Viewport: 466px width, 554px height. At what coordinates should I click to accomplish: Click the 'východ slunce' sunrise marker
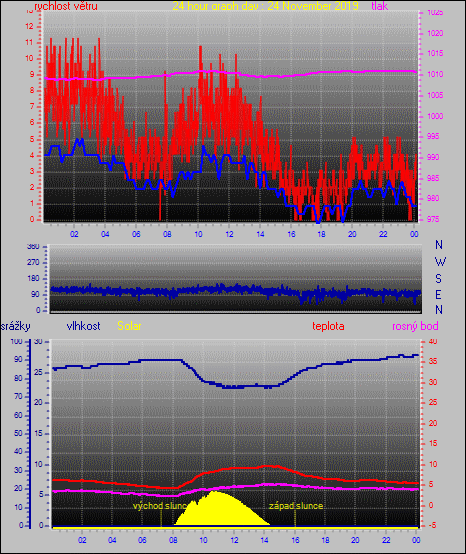pyautogui.click(x=159, y=506)
